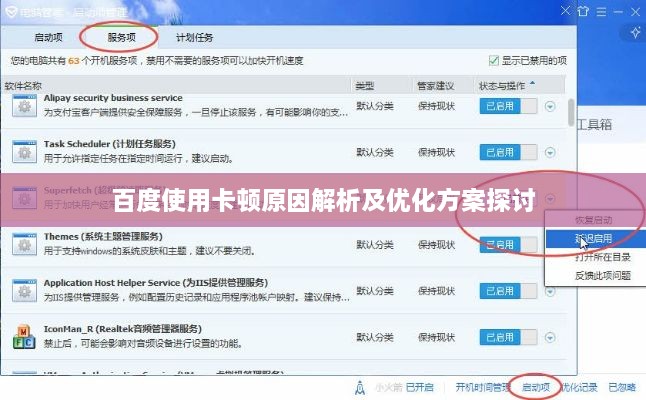This screenshot has height=400, width=646.
Task: Click the Alipay security business service name
Action: point(113,98)
